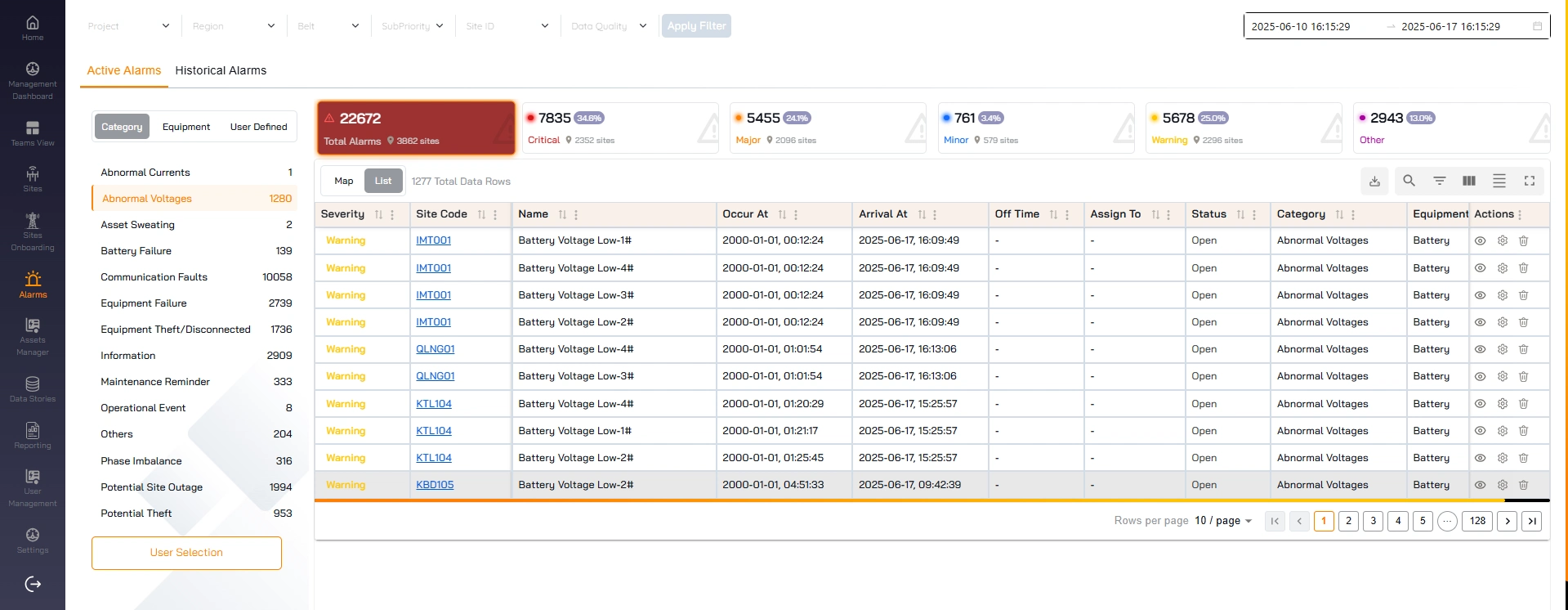The width and height of the screenshot is (1568, 610).
Task: Open the table filter icon
Action: tap(1440, 181)
